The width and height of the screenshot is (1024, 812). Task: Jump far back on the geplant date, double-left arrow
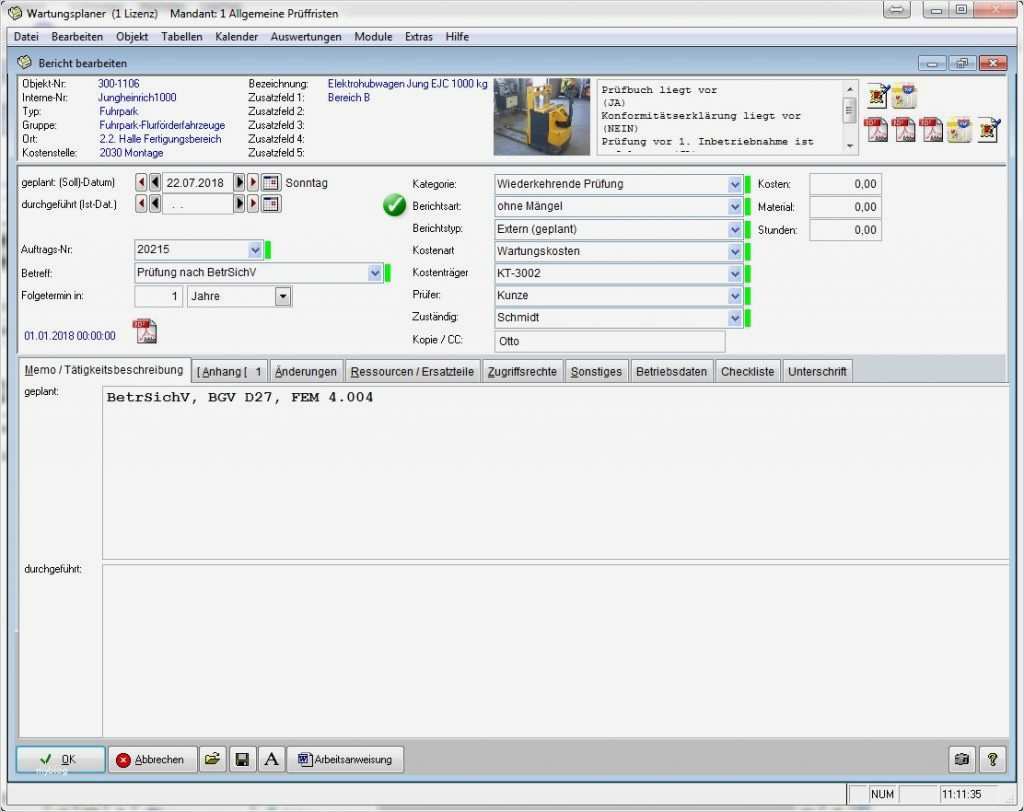(x=140, y=182)
